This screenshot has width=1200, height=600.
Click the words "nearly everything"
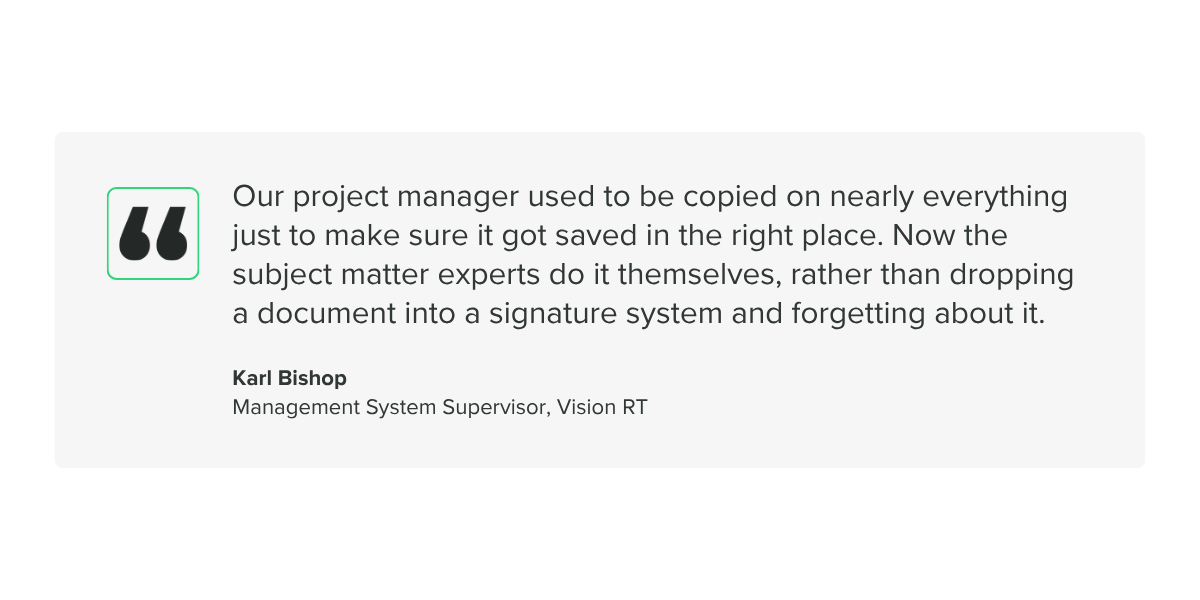click(947, 197)
